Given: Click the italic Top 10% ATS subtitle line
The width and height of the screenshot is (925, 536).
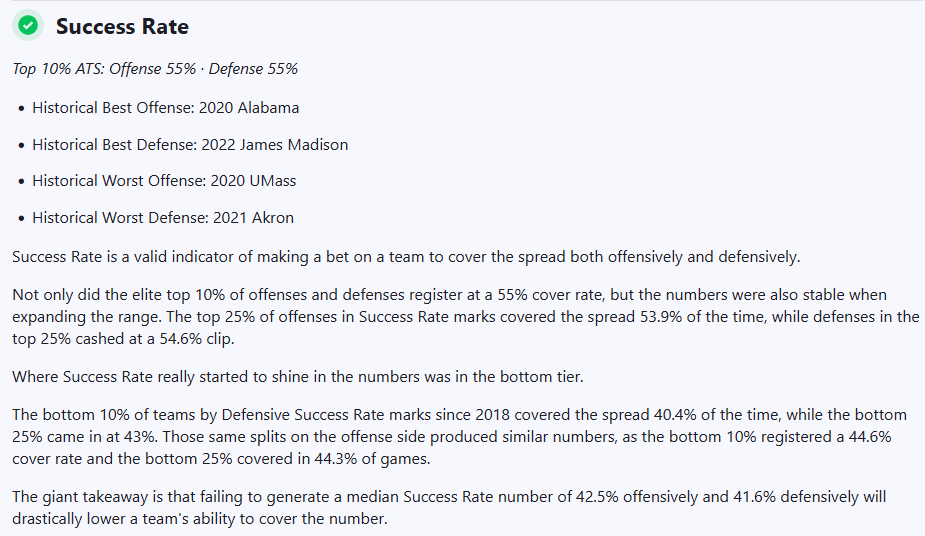Looking at the screenshot, I should click(155, 69).
